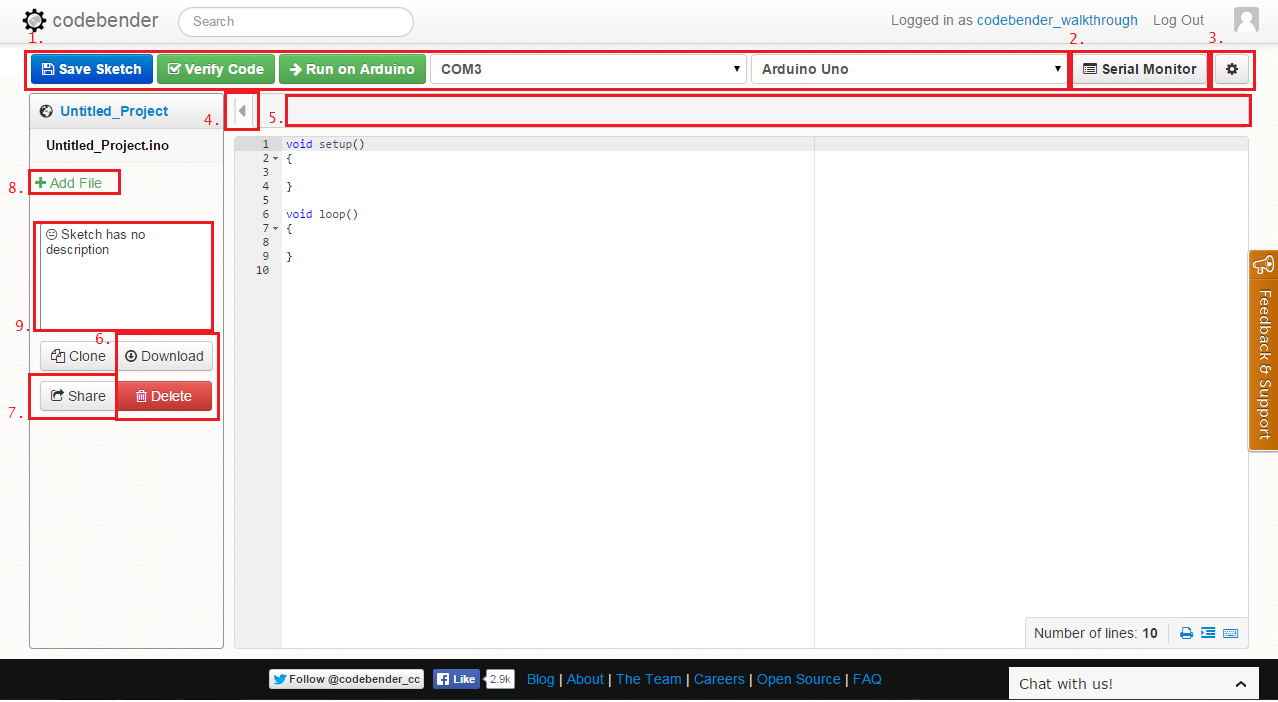
Task: Collapse the sidebar with the left arrow
Action: [x=242, y=111]
